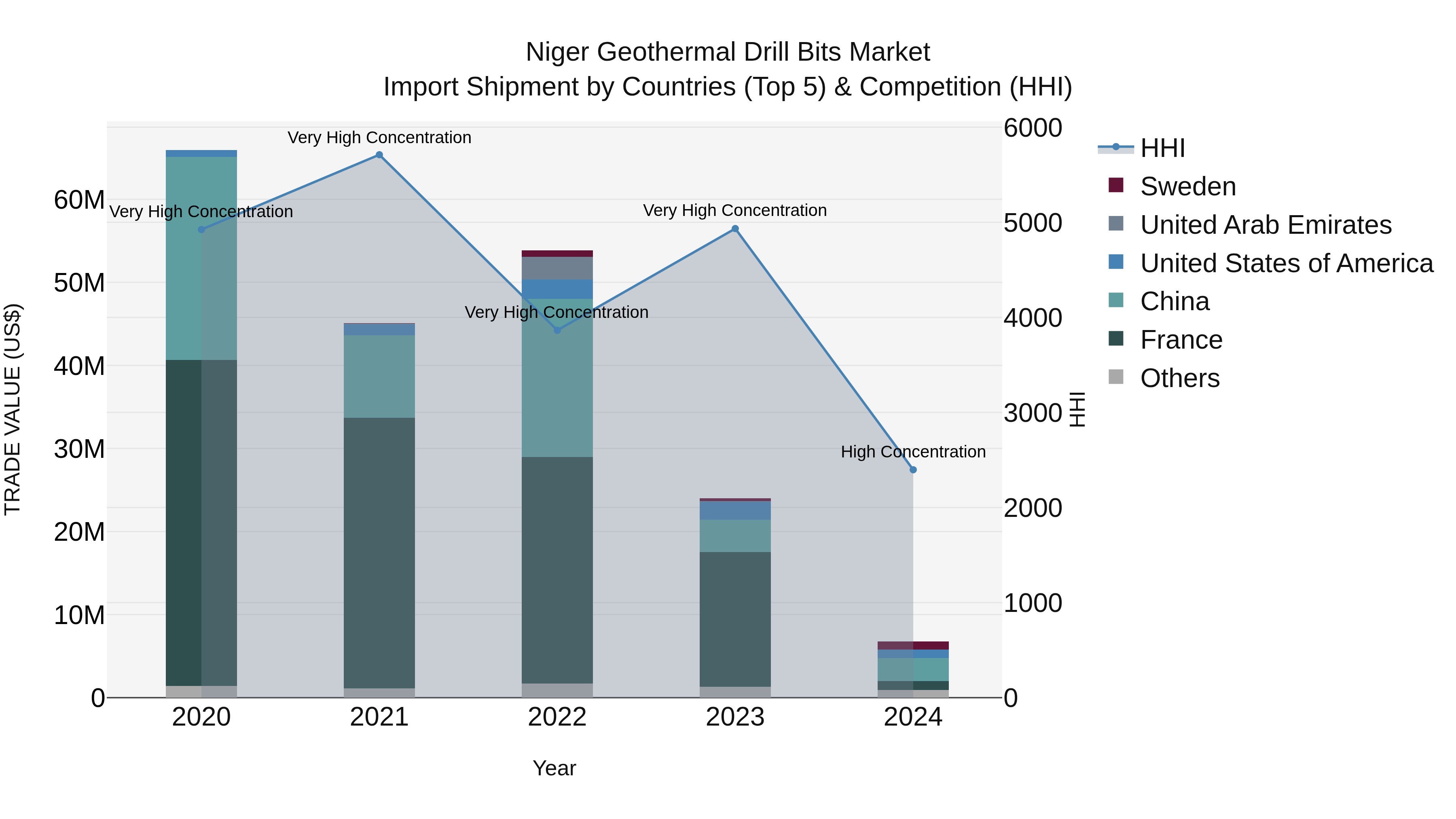The height and width of the screenshot is (819, 1456).
Task: Click the 4000 HHI axis tick
Action: pyautogui.click(x=1033, y=317)
